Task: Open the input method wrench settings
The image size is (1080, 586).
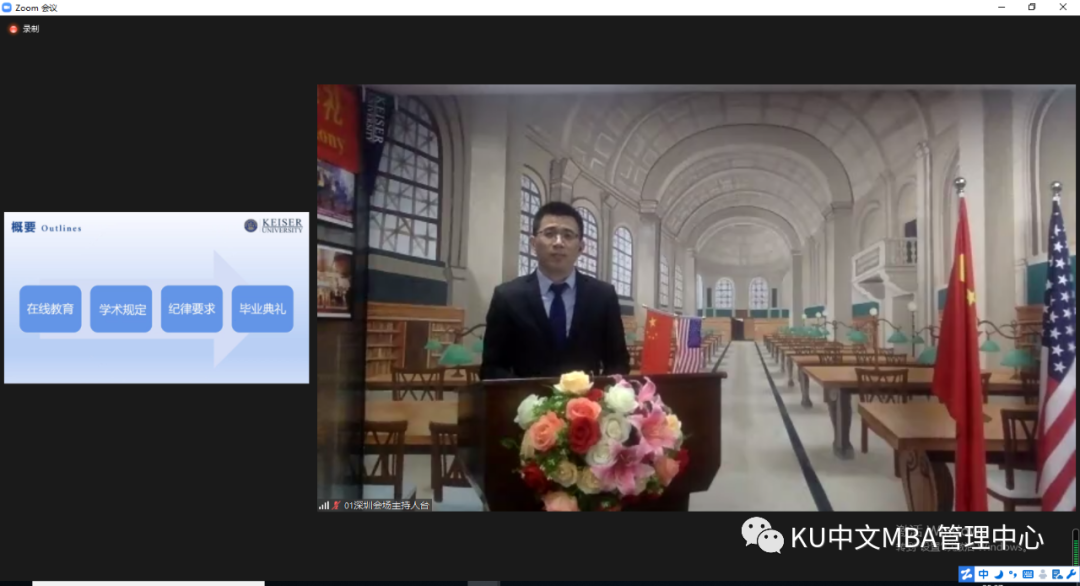Action: tap(1071, 574)
